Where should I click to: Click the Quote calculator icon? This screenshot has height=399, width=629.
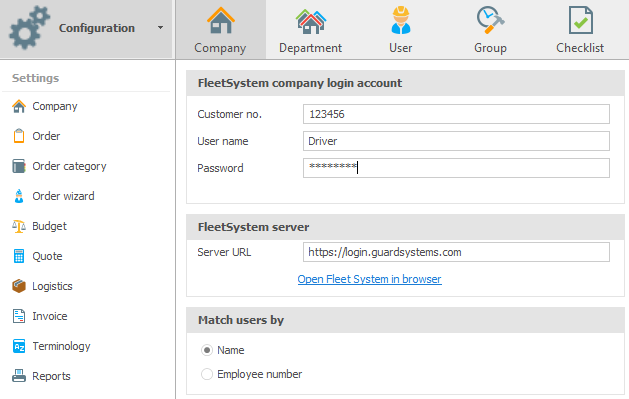tap(19, 256)
